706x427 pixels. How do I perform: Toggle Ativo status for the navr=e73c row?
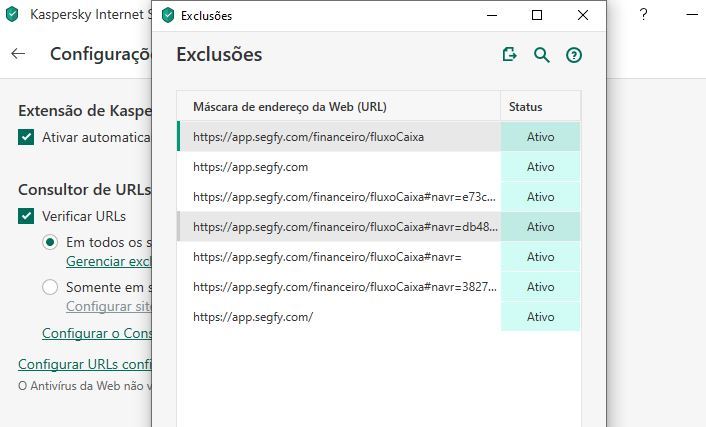coord(540,197)
